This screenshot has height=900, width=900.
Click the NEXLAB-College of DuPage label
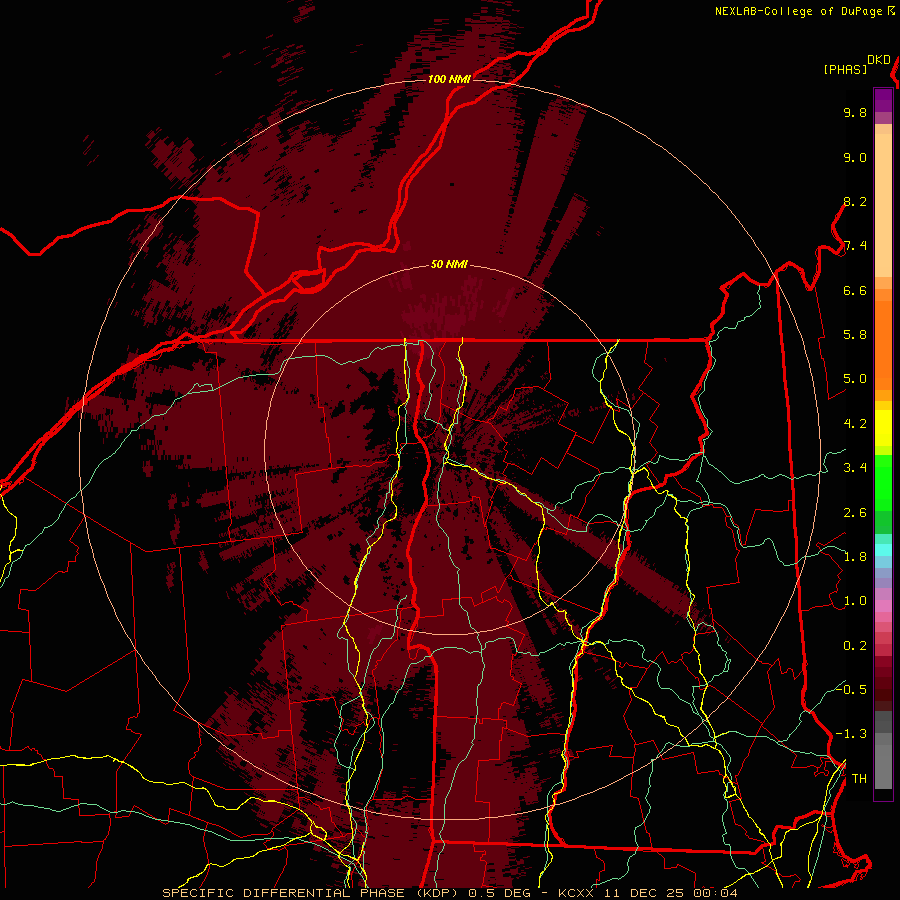tap(798, 11)
